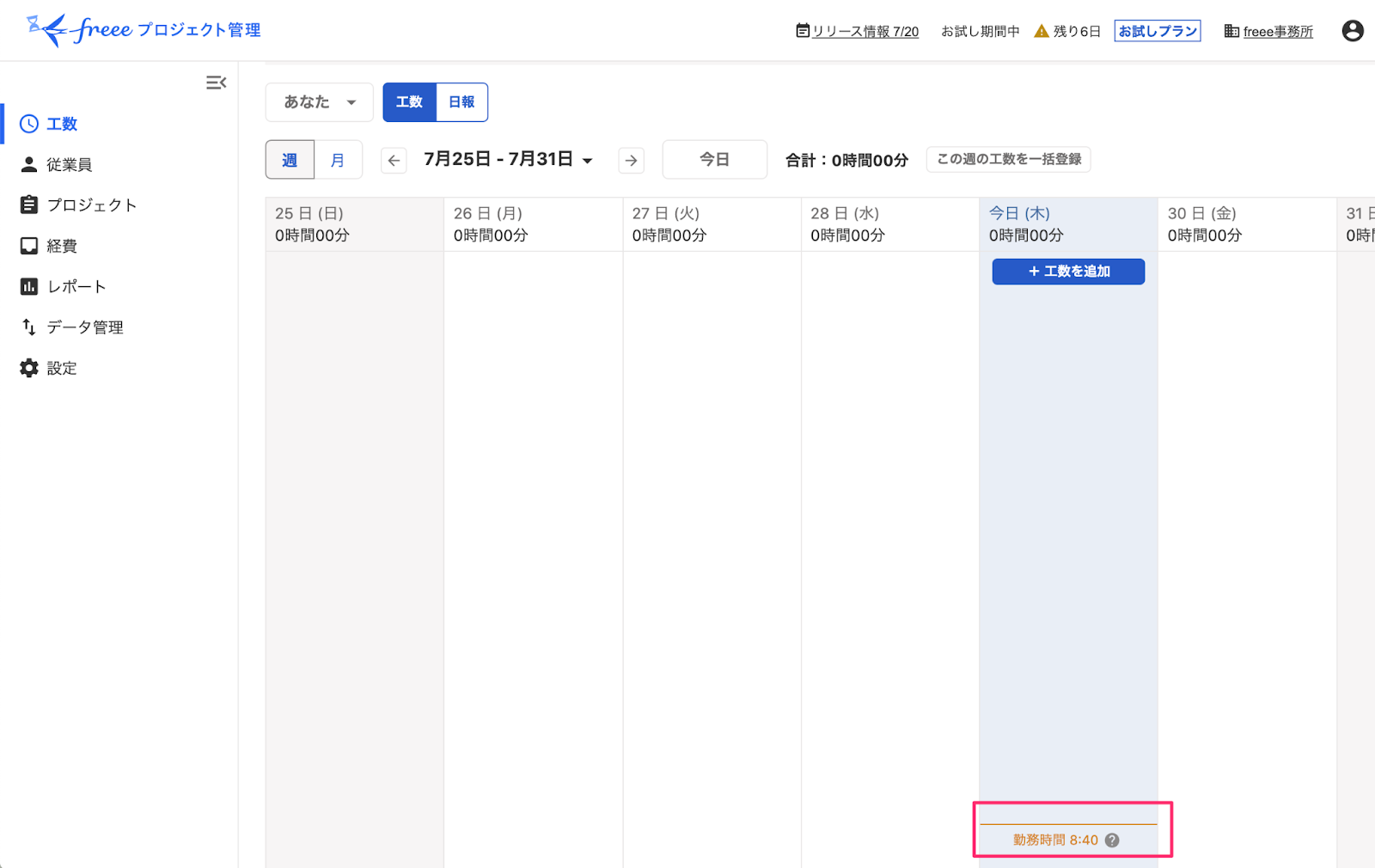Click the 勤務時間 8:40 label
Screen dimensions: 1375x868
click(x=1055, y=840)
